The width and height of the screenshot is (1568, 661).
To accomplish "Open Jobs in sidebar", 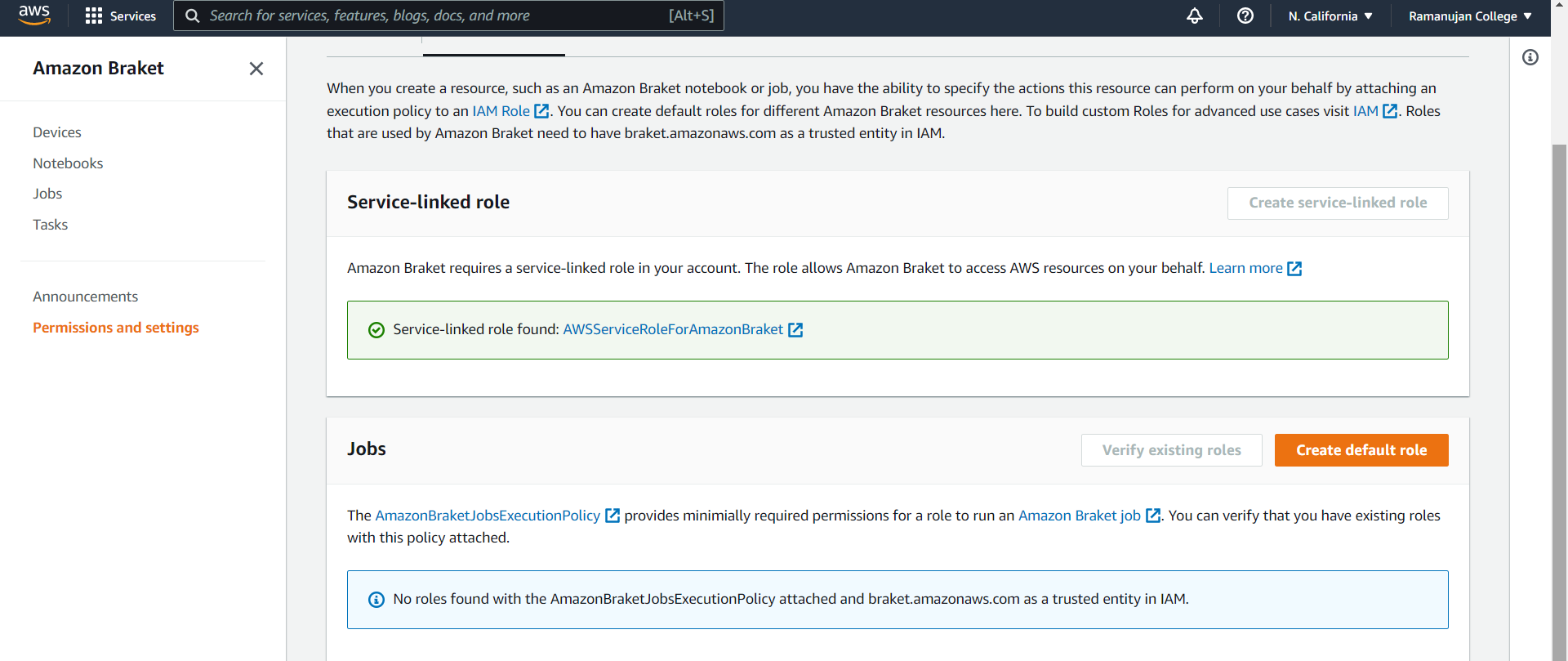I will (x=47, y=194).
